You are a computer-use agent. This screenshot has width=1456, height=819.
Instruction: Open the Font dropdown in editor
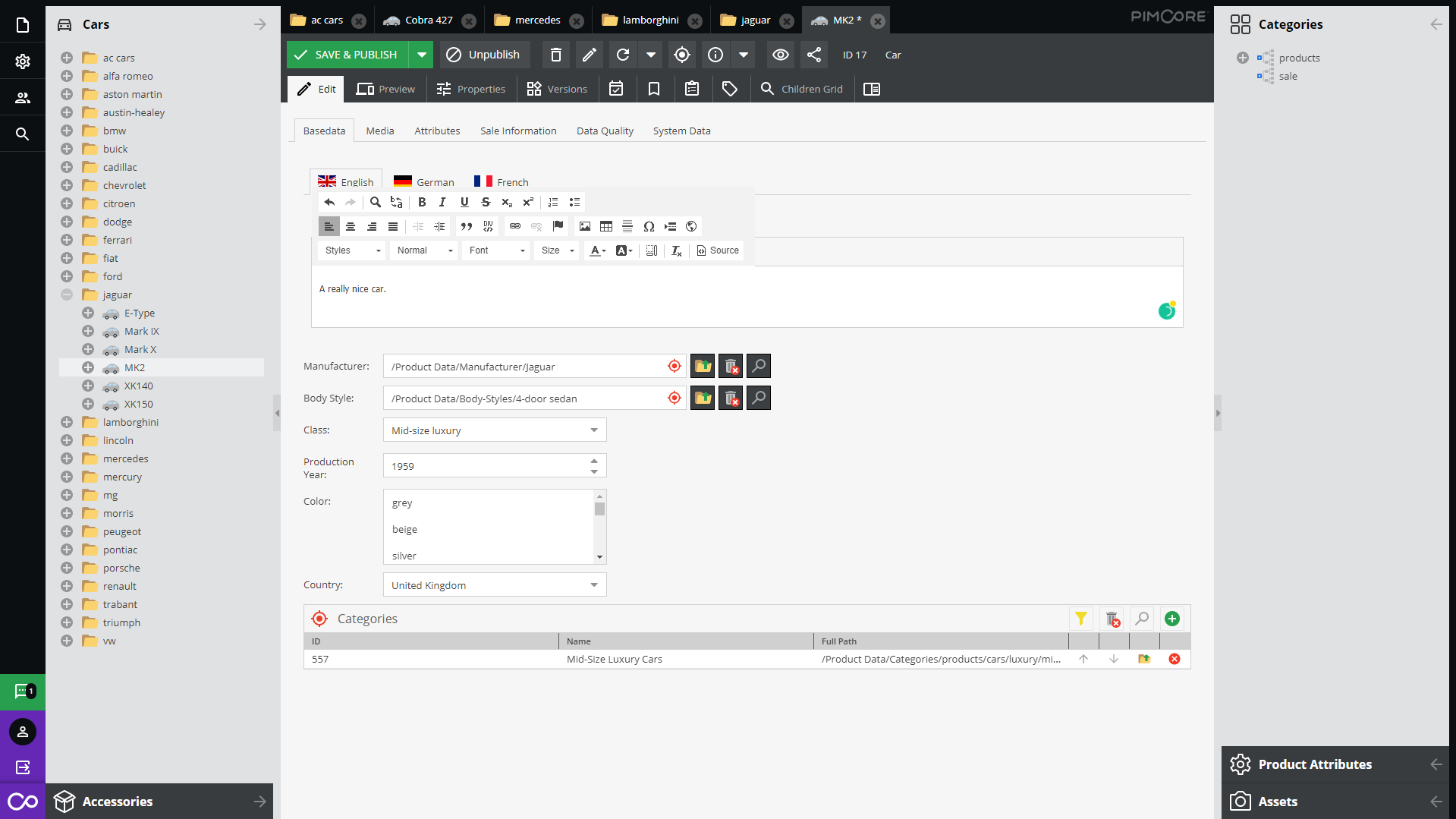[x=497, y=250]
